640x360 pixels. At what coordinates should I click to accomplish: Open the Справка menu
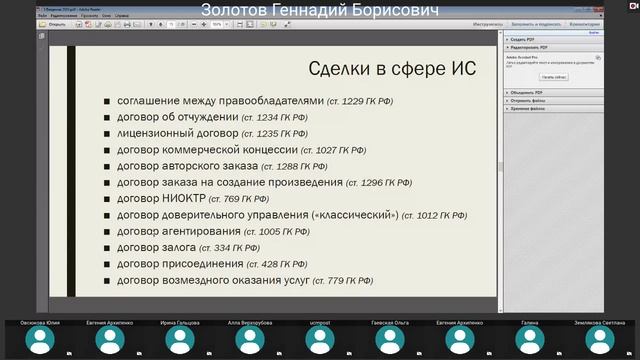click(122, 16)
